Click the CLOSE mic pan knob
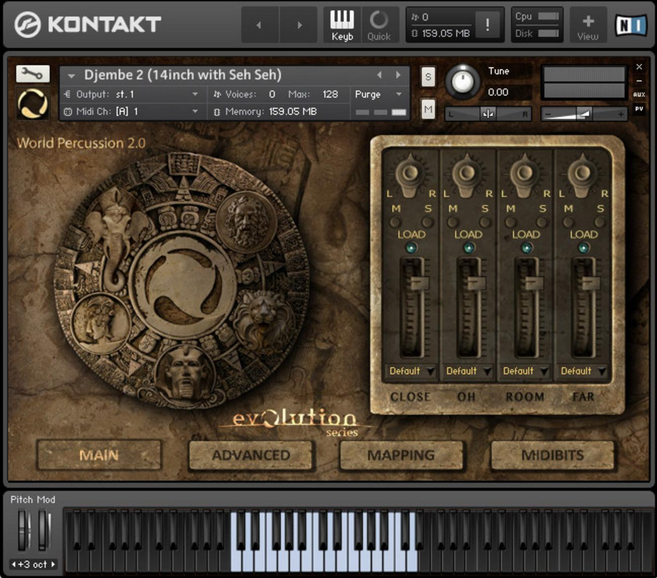 click(410, 175)
